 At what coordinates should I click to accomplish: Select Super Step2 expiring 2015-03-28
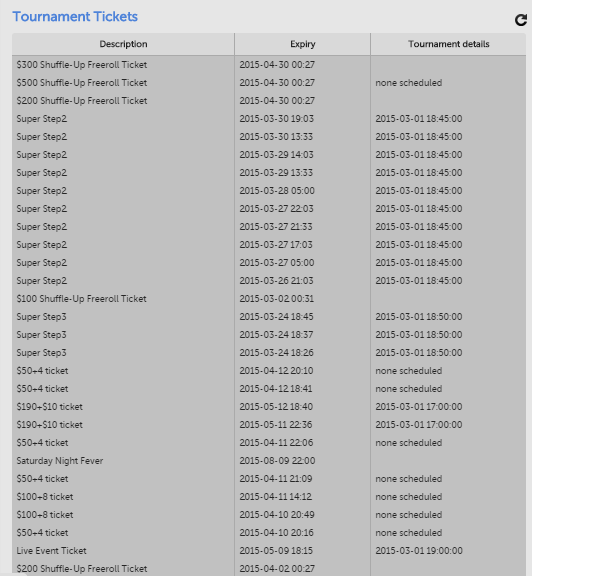(x=269, y=191)
